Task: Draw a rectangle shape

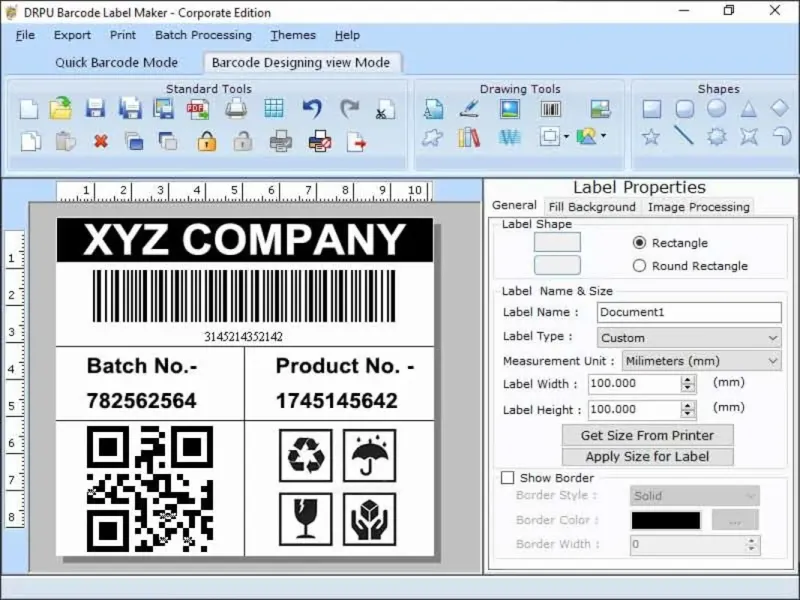Action: (652, 109)
